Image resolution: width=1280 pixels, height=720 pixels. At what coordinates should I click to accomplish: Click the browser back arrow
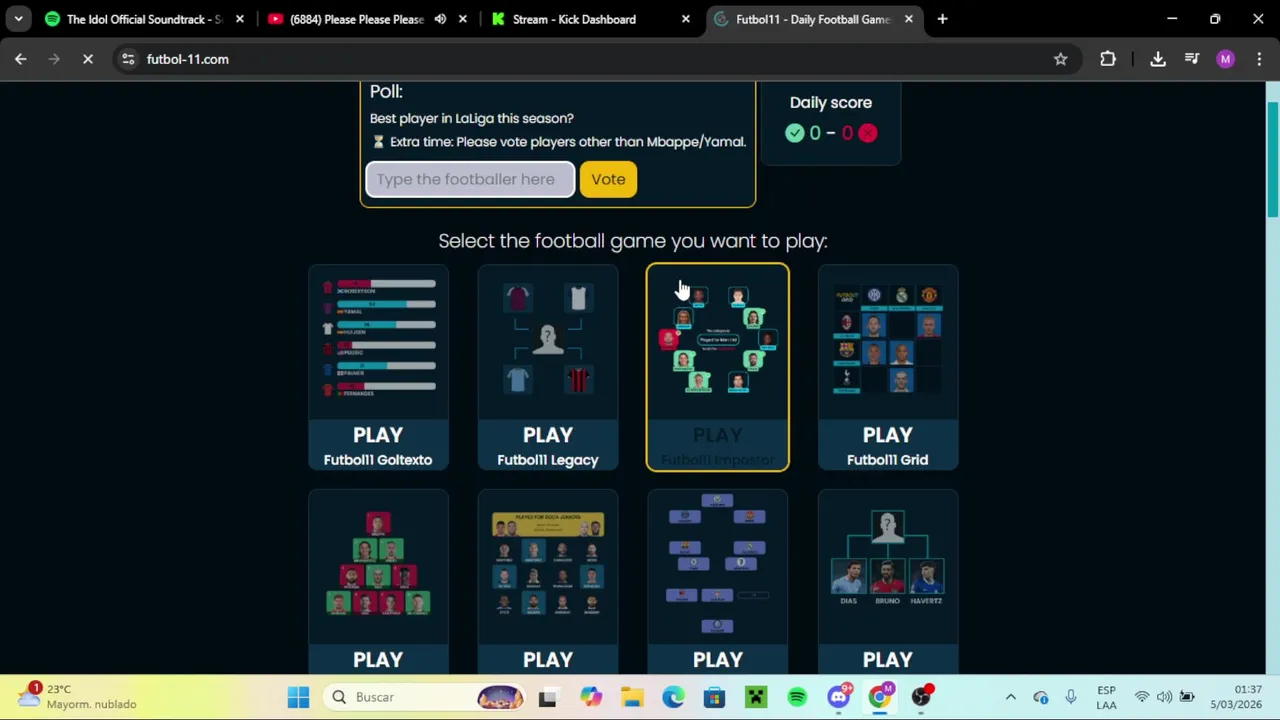pyautogui.click(x=20, y=59)
